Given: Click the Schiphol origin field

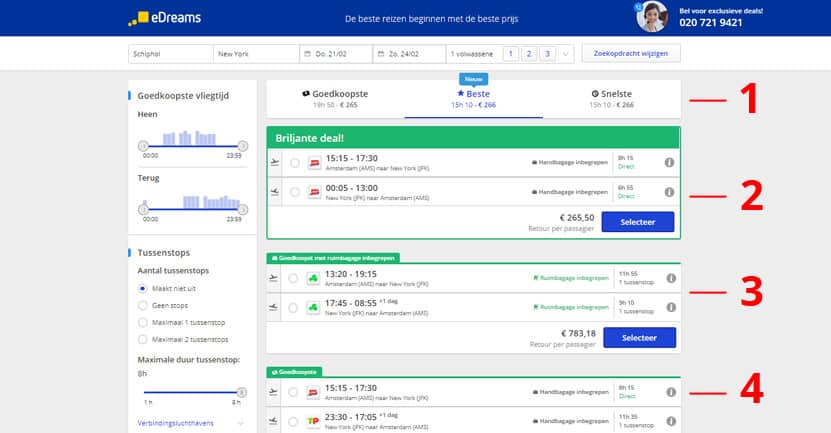Looking at the screenshot, I should 171,54.
